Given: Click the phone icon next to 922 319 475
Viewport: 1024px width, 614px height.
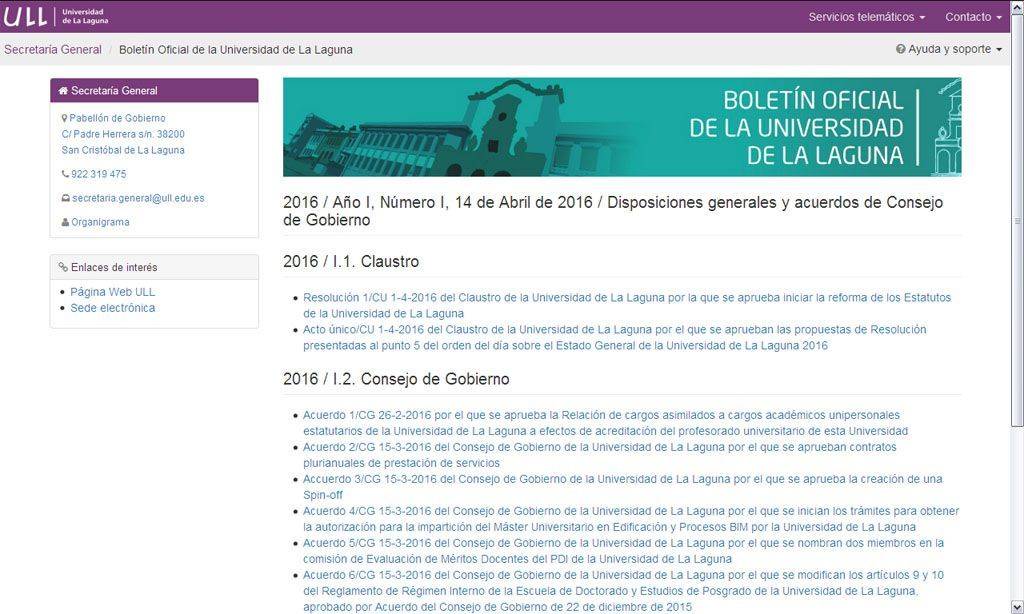Looking at the screenshot, I should (x=65, y=175).
